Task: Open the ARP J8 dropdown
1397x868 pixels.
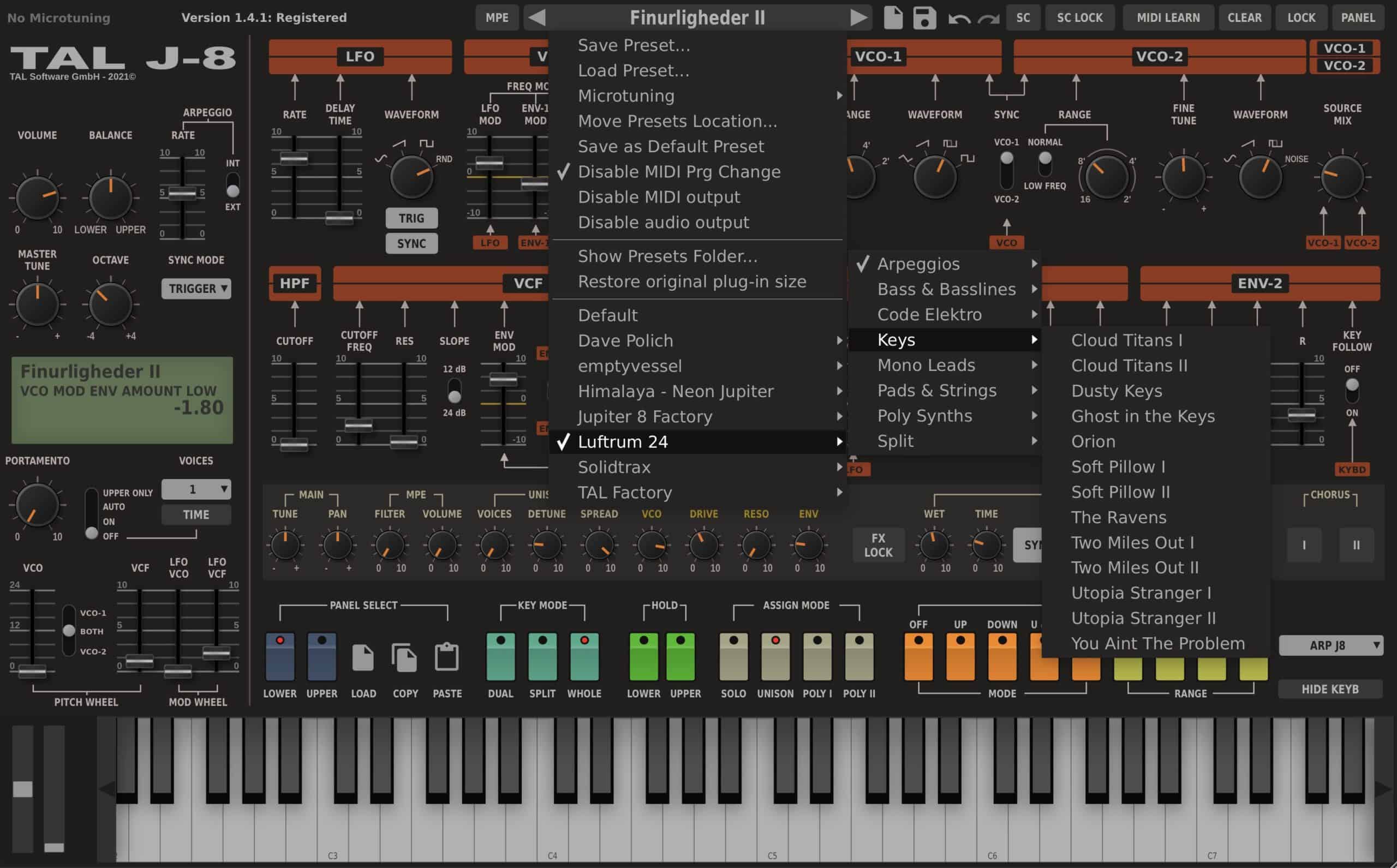Action: coord(1330,645)
